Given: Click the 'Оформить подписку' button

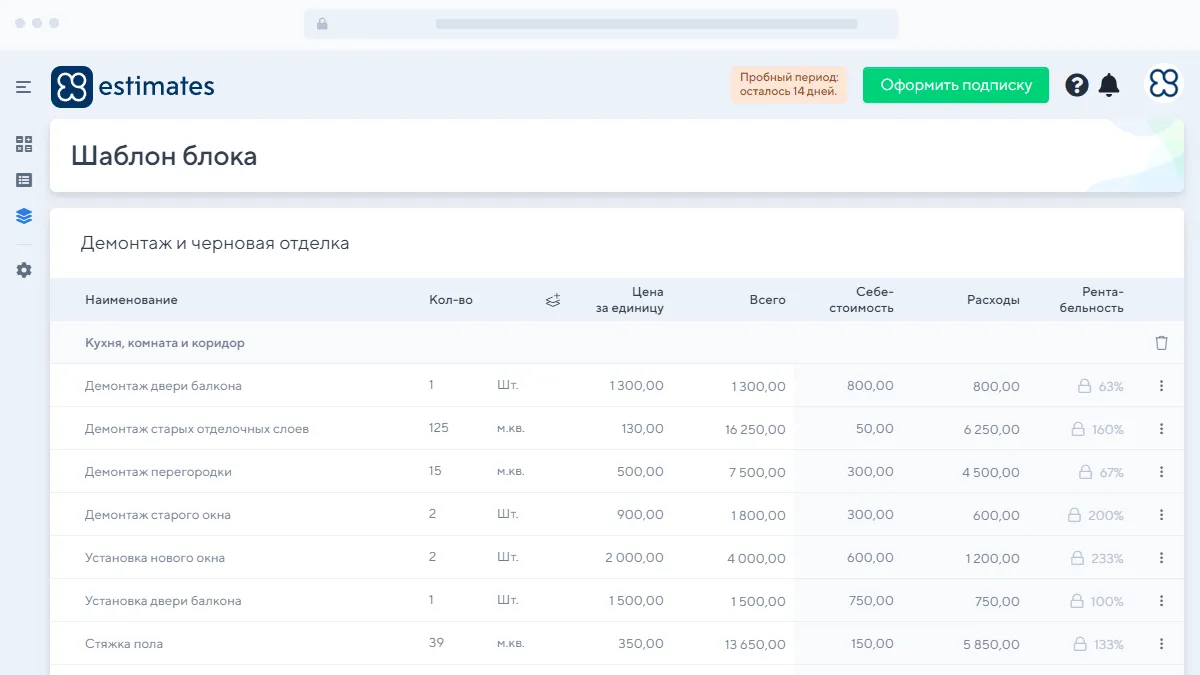Looking at the screenshot, I should coord(955,85).
